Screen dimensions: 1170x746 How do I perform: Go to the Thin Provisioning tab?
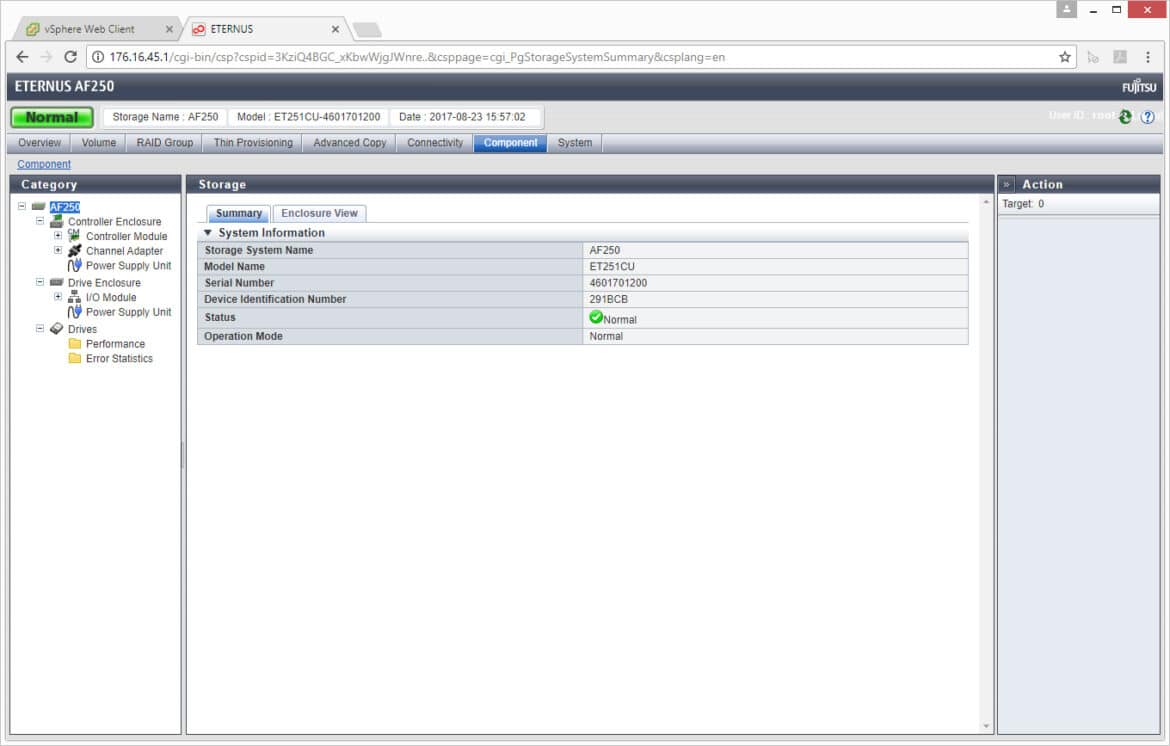pos(253,142)
